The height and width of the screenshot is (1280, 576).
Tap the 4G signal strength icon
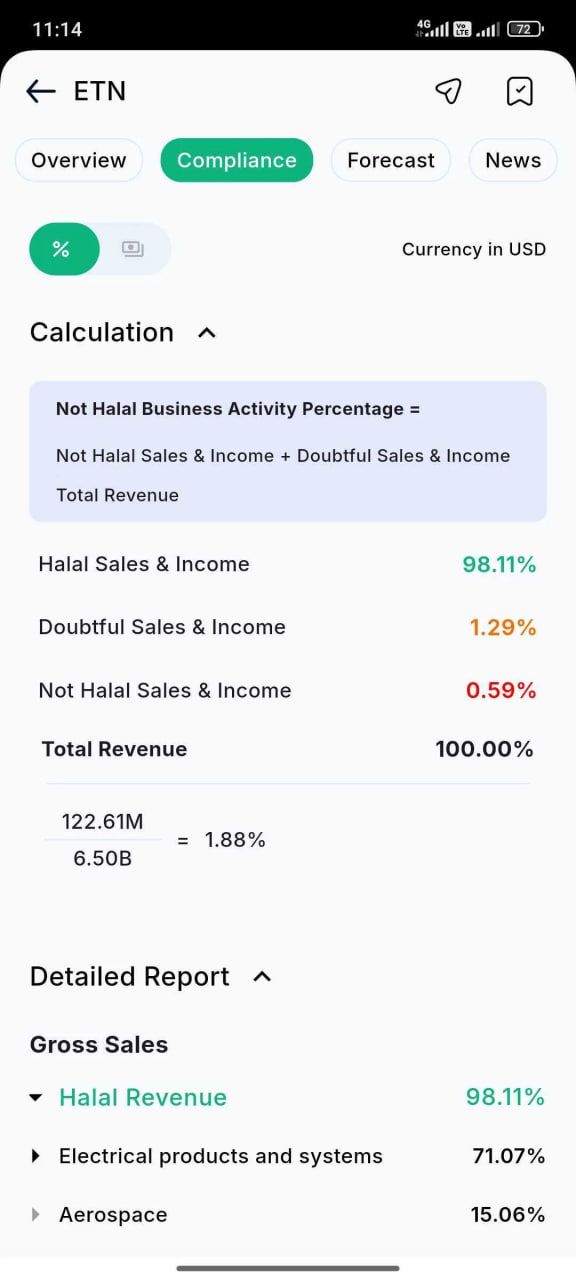coord(432,29)
